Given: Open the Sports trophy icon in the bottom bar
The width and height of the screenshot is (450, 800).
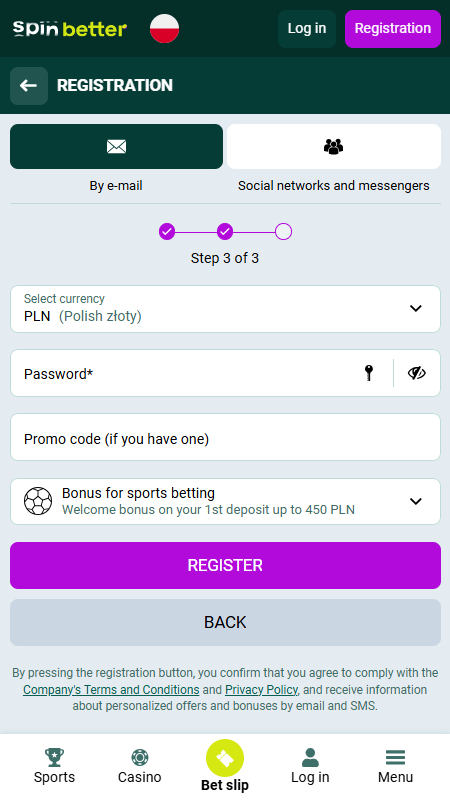Looking at the screenshot, I should (x=54, y=757).
